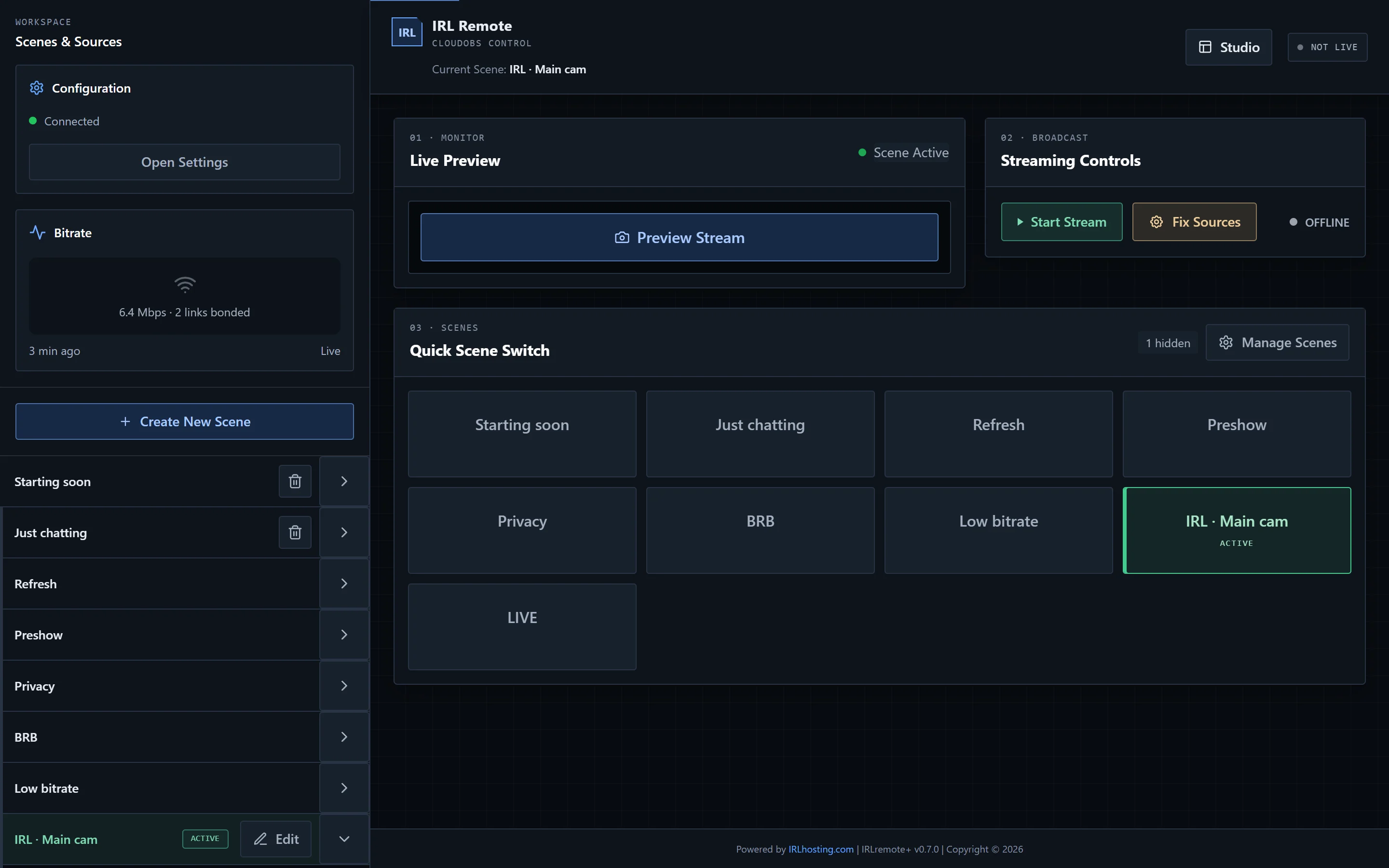Switch to Starting soon scene tile

pyautogui.click(x=522, y=434)
